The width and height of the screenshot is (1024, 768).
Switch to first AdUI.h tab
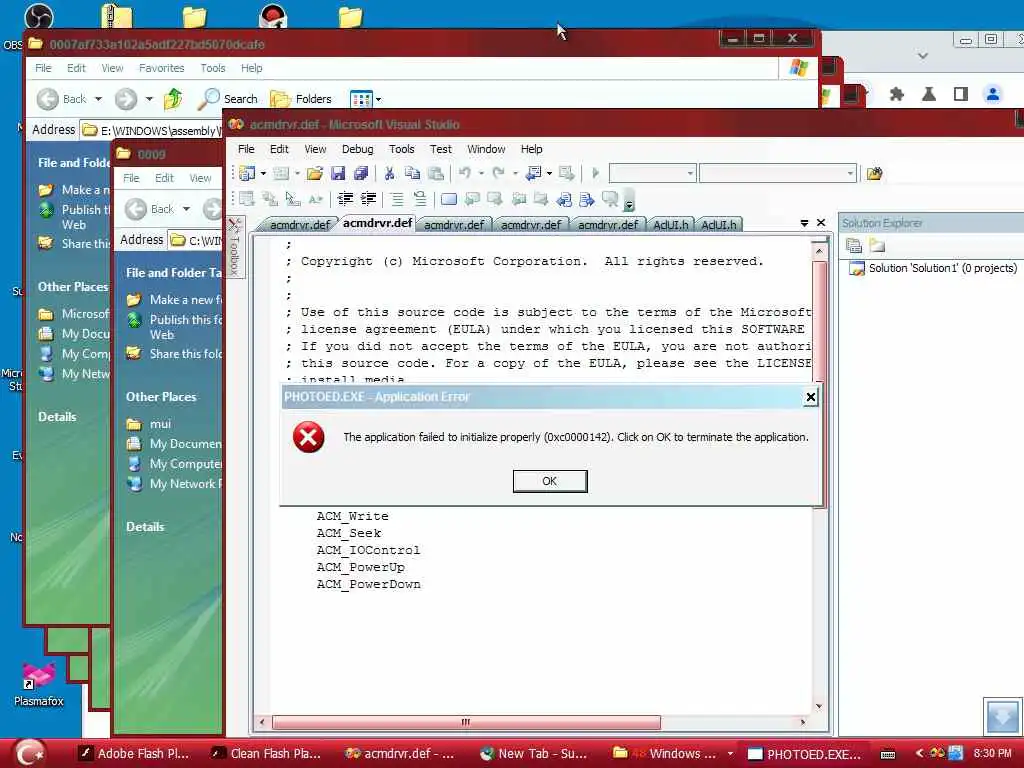tap(671, 225)
